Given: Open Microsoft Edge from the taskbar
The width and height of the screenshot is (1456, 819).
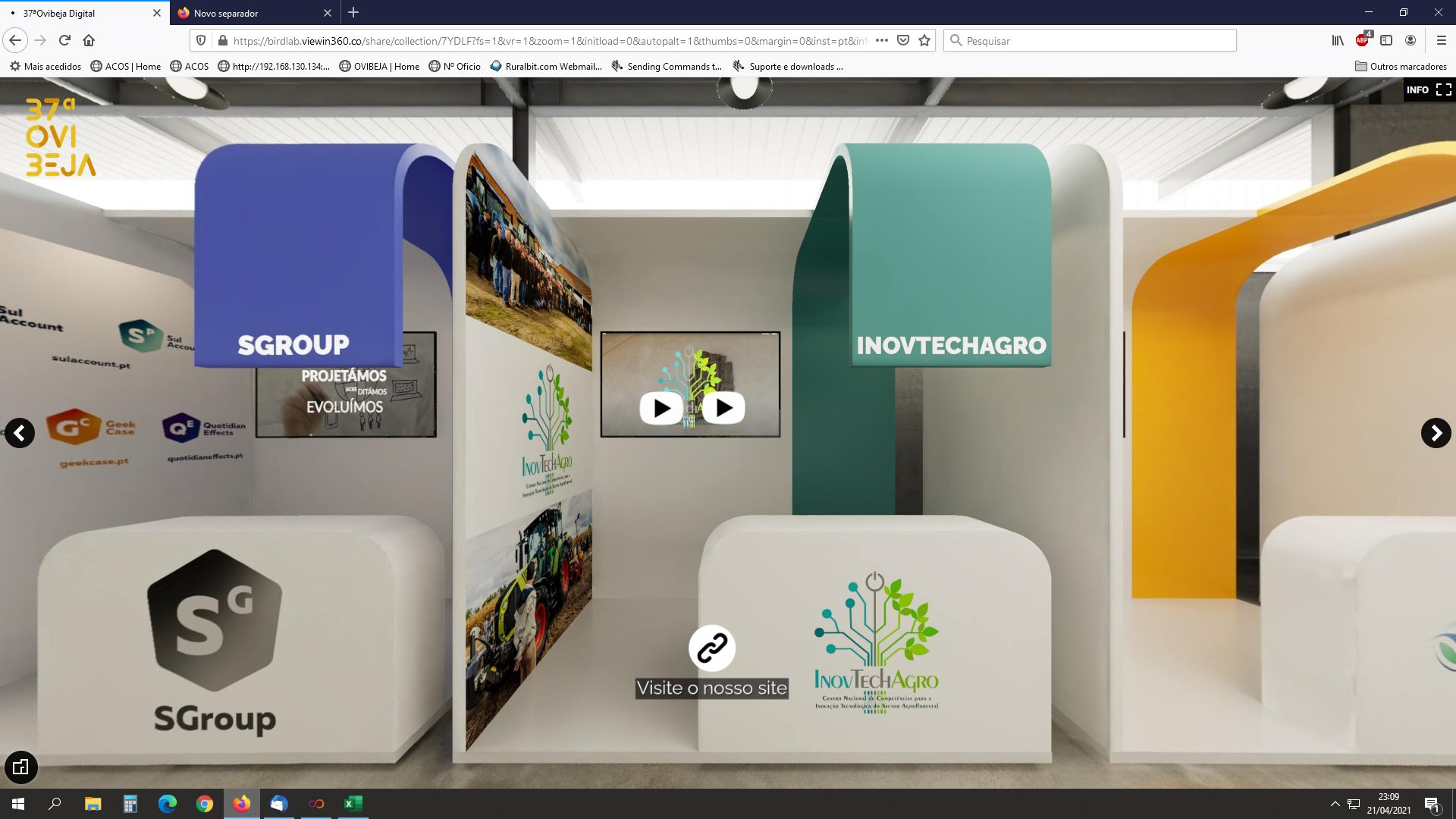Looking at the screenshot, I should click(168, 804).
